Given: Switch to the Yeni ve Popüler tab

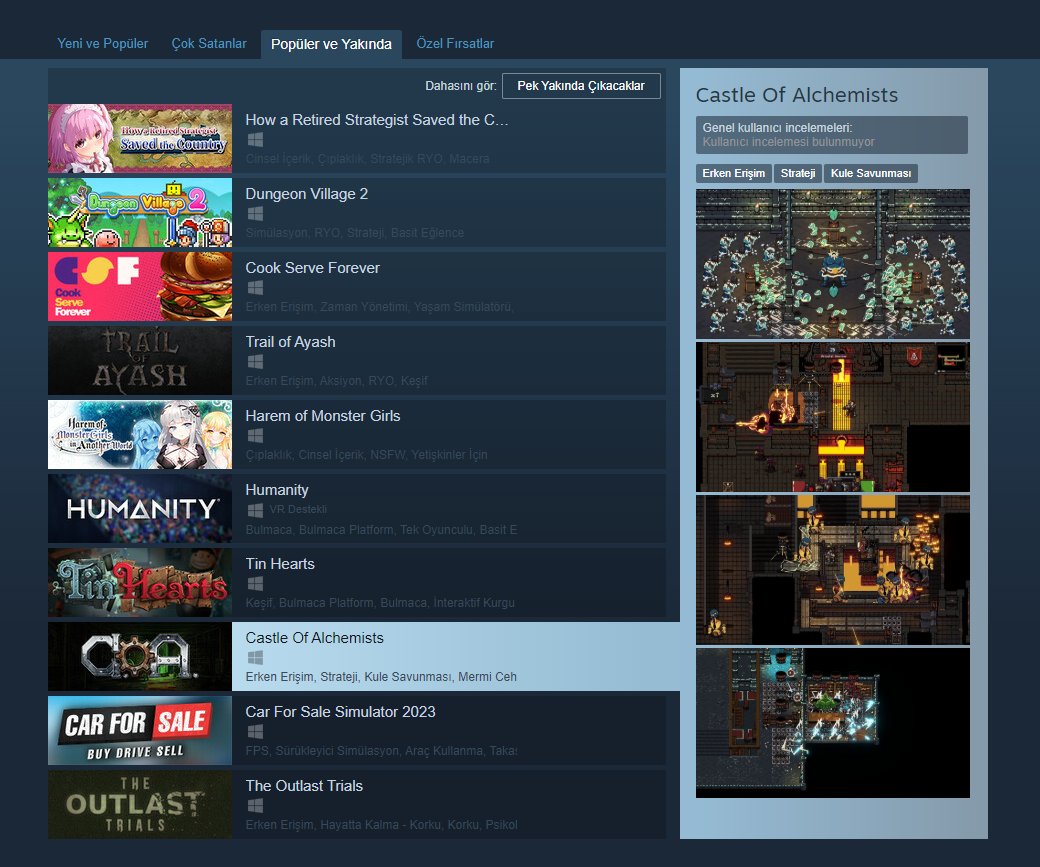Looking at the screenshot, I should tap(102, 44).
